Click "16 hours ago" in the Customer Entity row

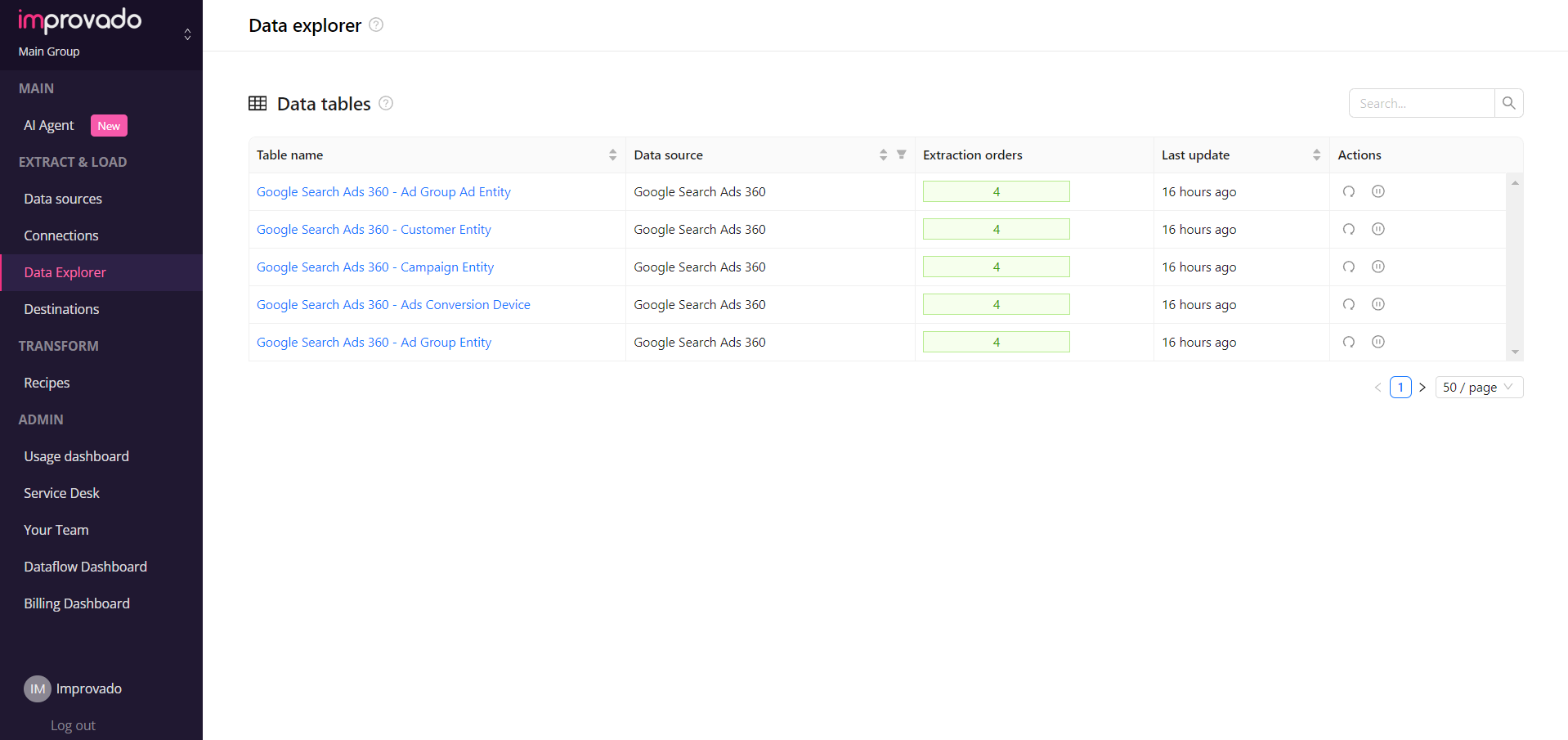coord(1198,229)
